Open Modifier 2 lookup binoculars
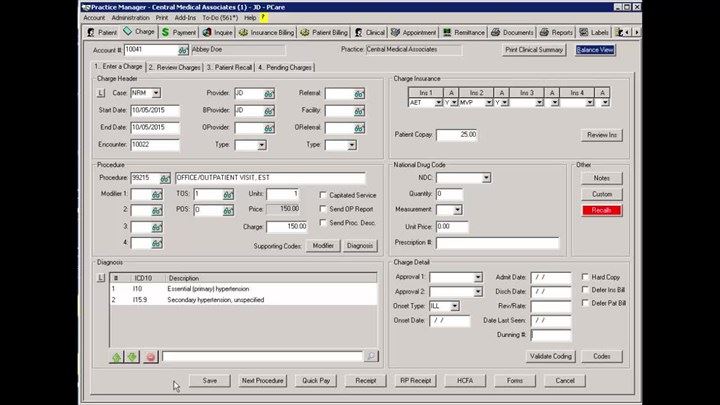Image resolution: width=720 pixels, height=405 pixels. [x=157, y=211]
